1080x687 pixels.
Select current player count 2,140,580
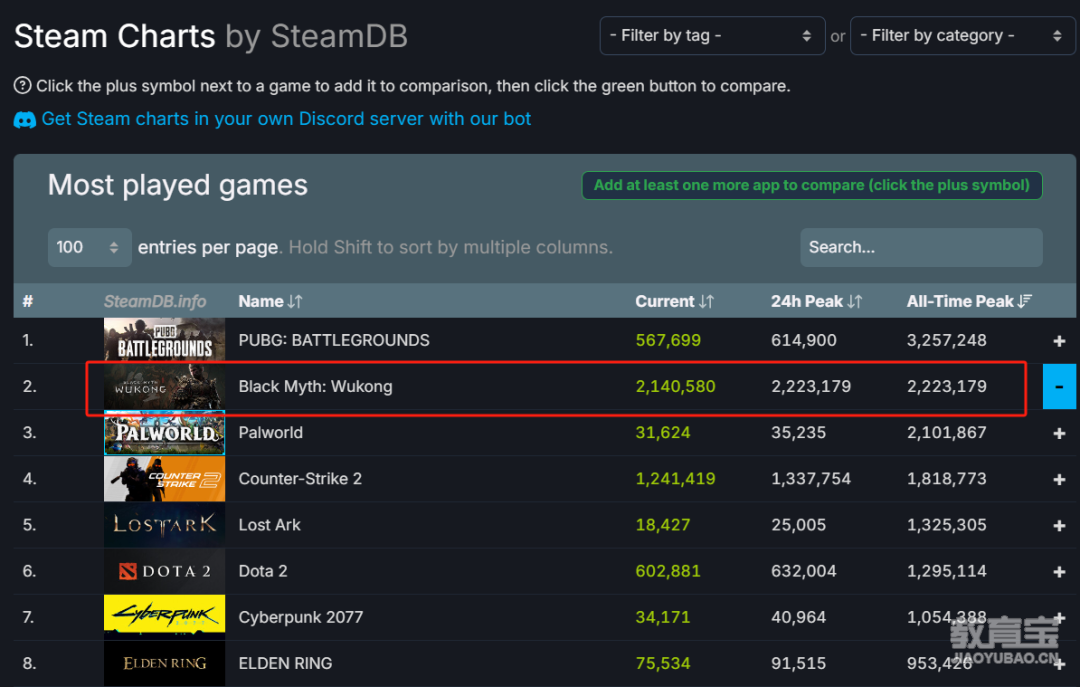[x=676, y=387]
